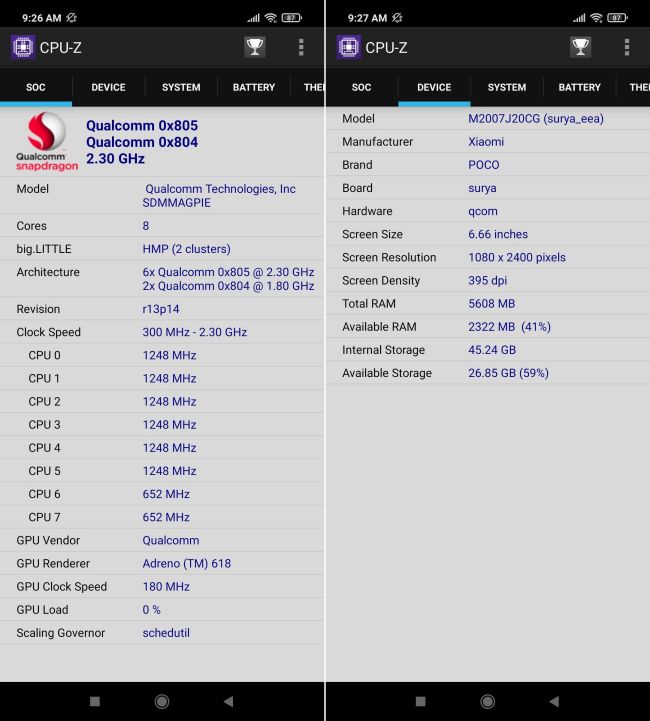Tap GPU Load 0 % value

coord(152,610)
